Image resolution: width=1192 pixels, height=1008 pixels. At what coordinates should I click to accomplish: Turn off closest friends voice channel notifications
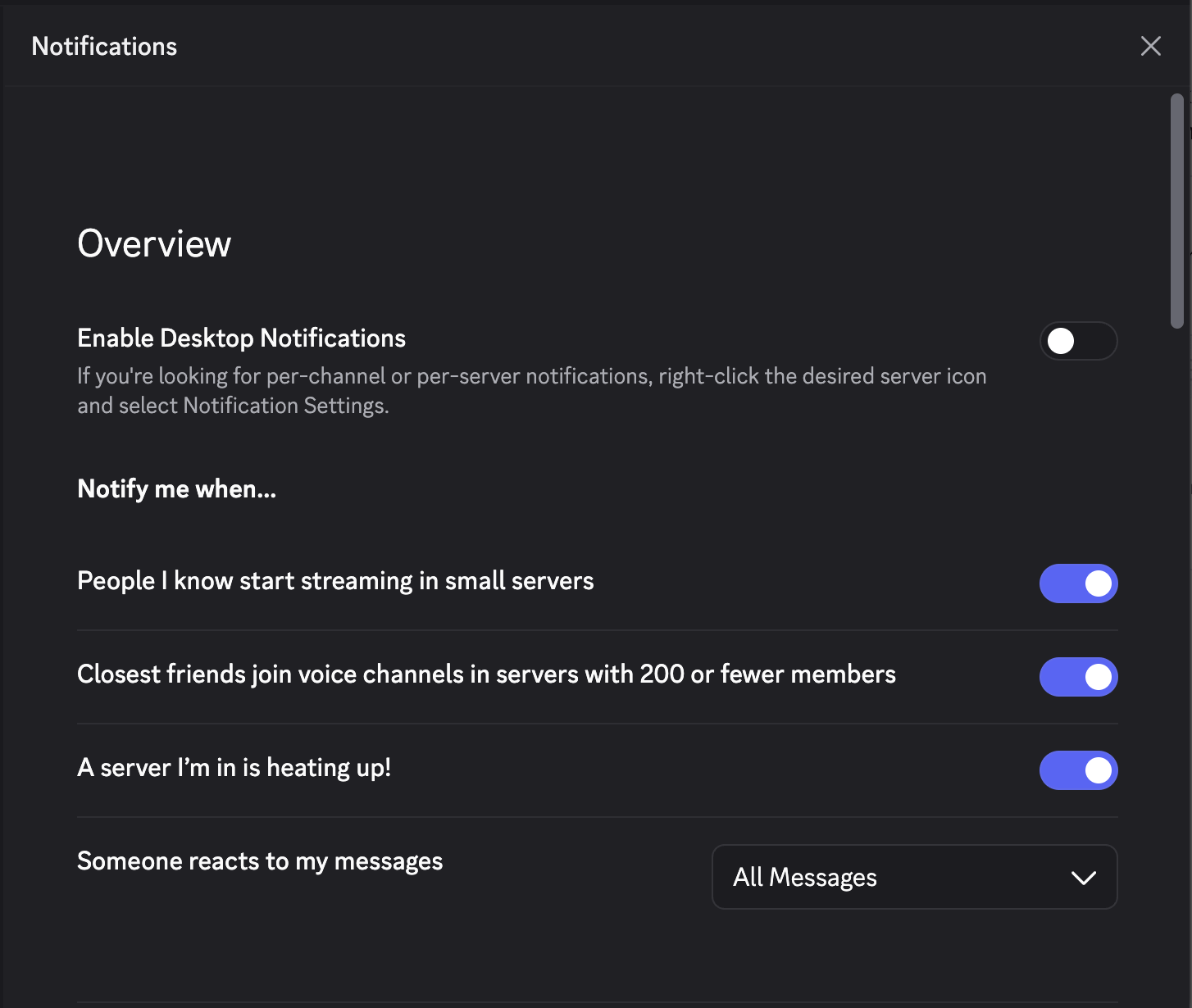tap(1078, 677)
